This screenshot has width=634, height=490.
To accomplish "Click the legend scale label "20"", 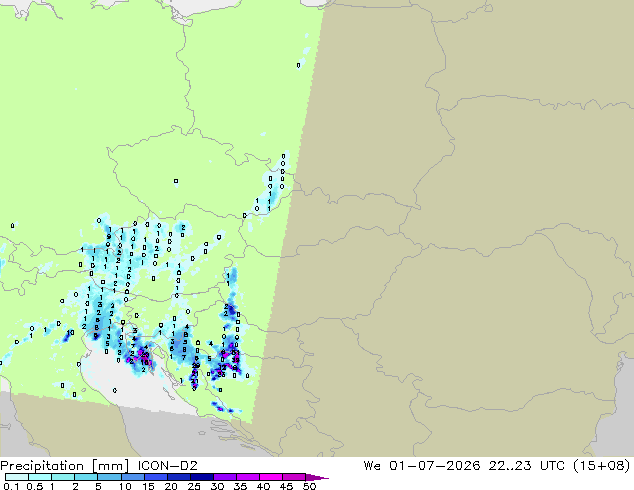I will point(171,486).
